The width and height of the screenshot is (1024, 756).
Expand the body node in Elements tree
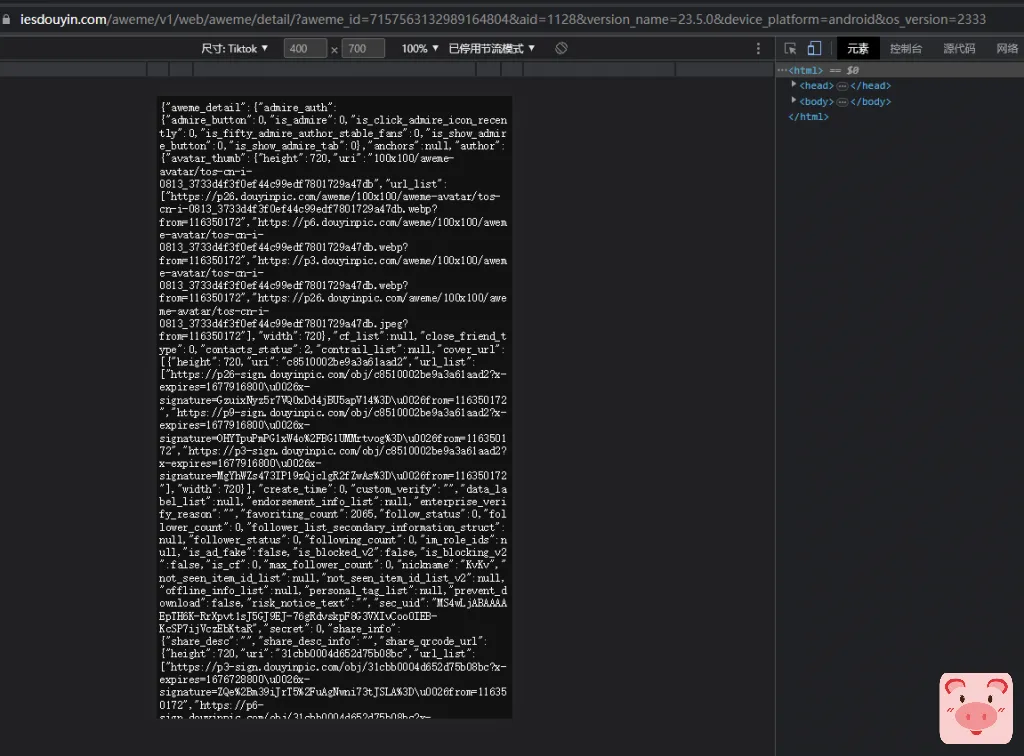click(x=793, y=100)
